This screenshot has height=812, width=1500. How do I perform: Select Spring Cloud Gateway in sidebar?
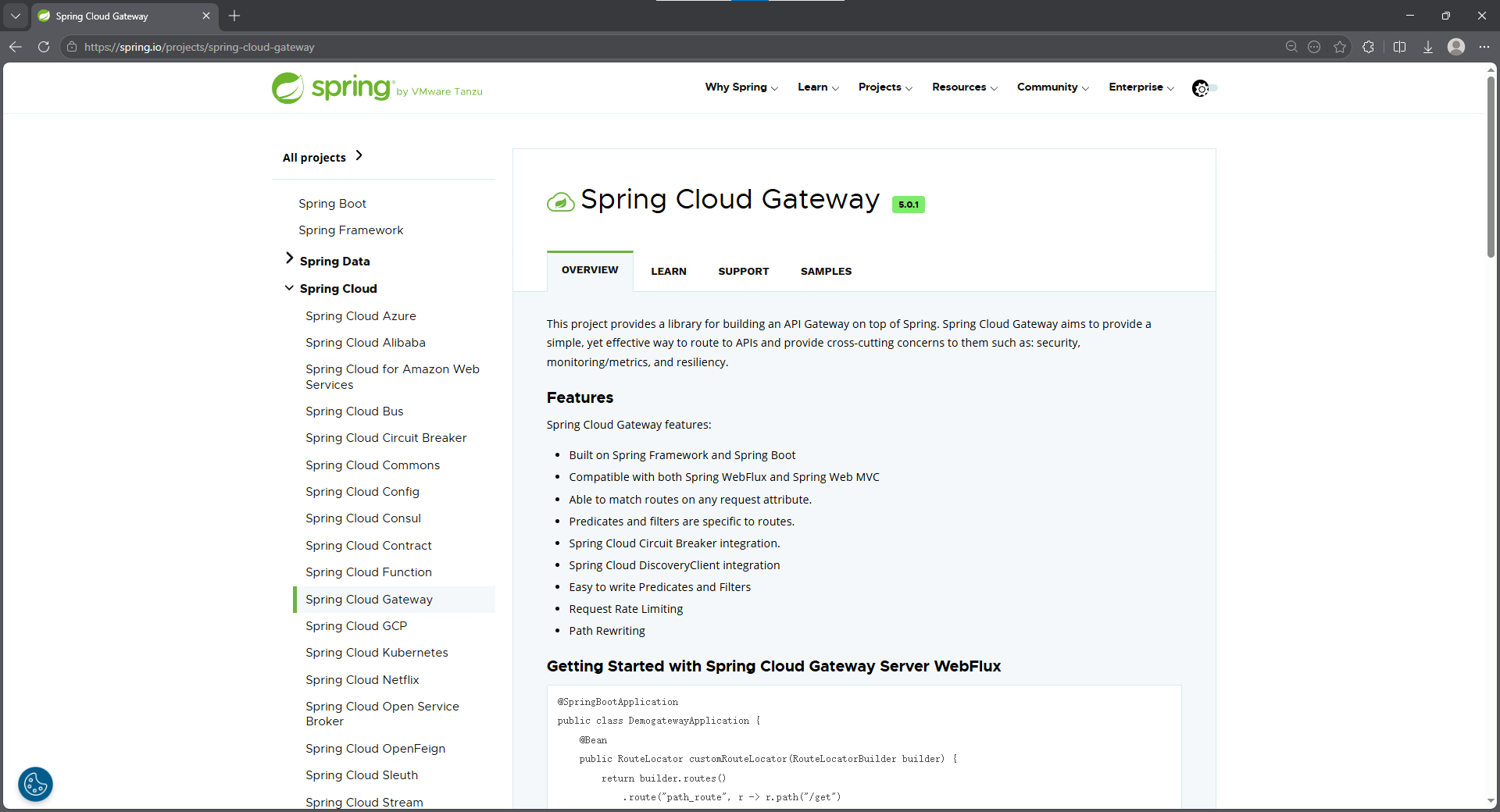click(x=394, y=600)
